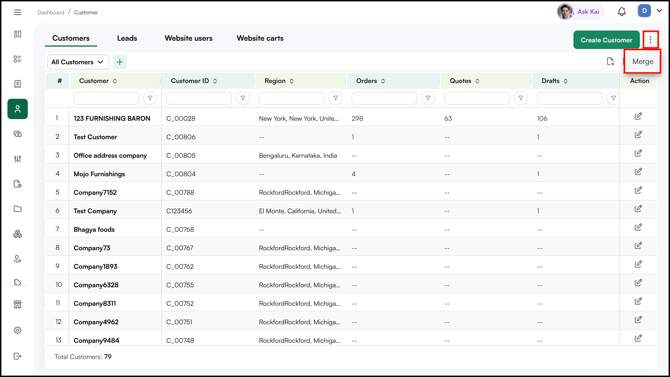Edit the Company73 row
The height and width of the screenshot is (377, 670).
[x=638, y=246]
